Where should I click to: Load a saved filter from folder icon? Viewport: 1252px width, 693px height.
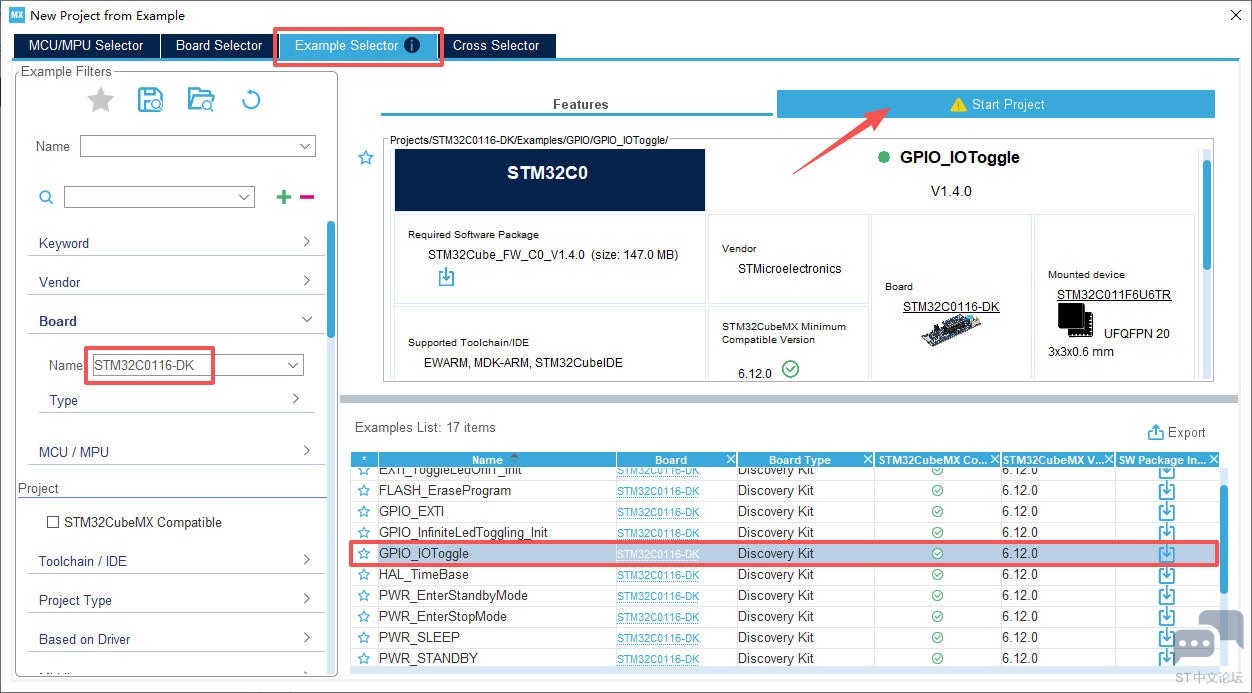[x=201, y=99]
